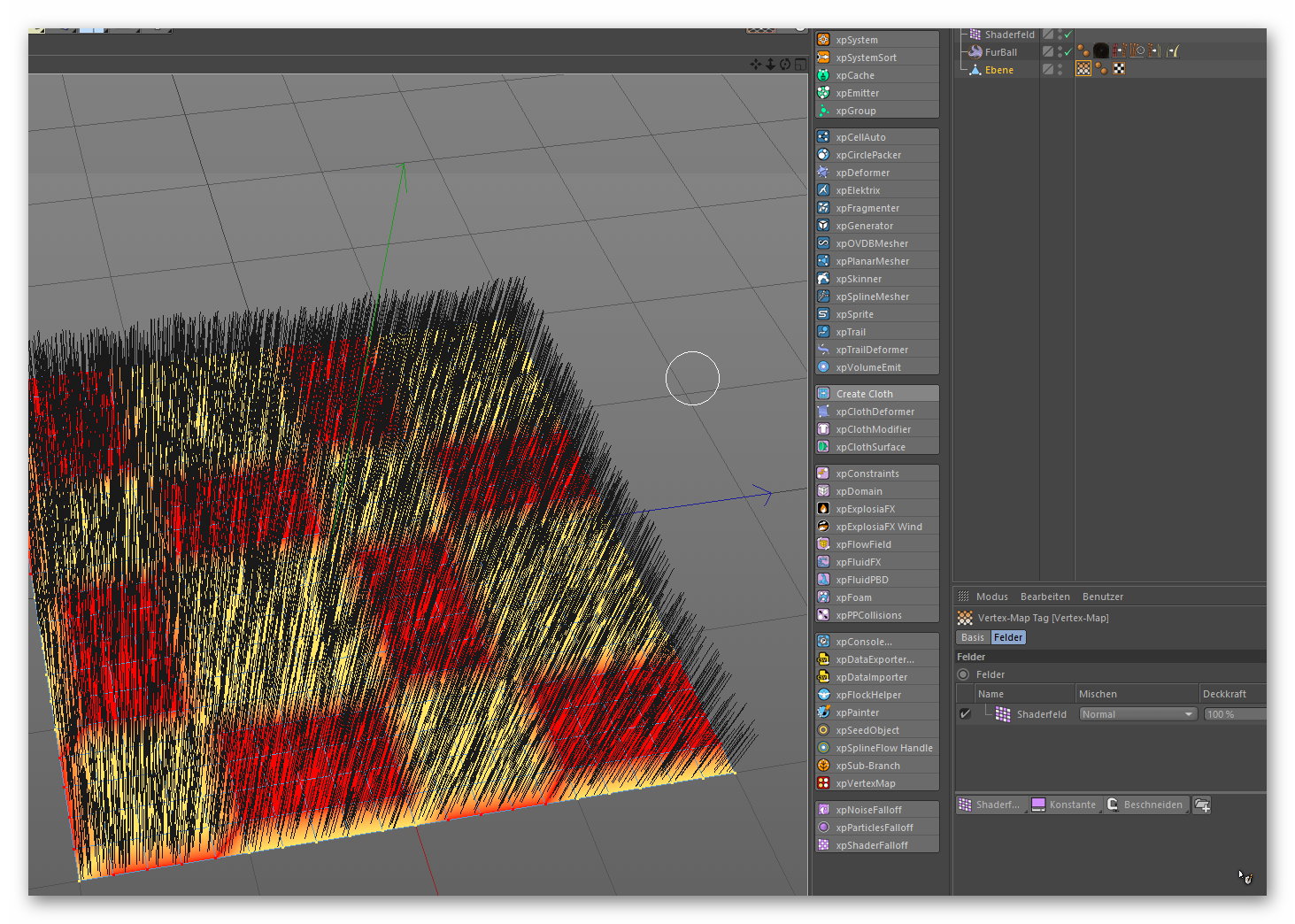The width and height of the screenshot is (1295, 924).
Task: Click the xpEmitter icon in the list
Action: pos(823,93)
